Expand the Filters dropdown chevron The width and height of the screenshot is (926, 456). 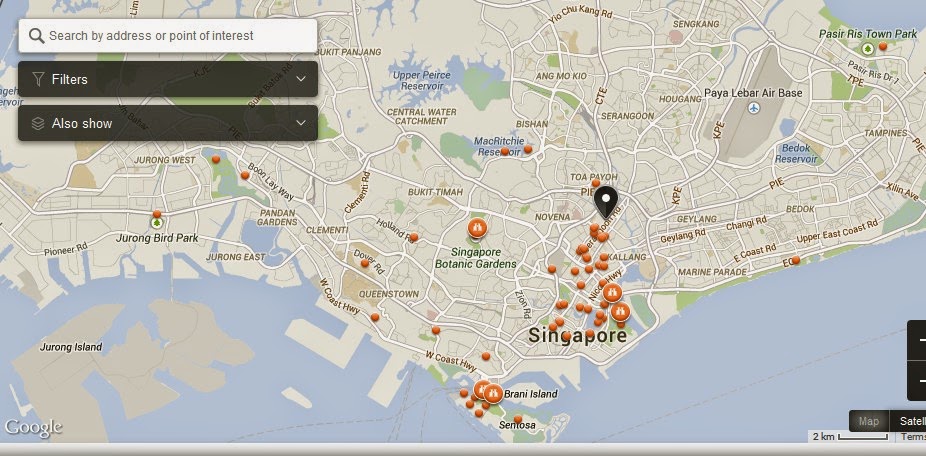point(301,79)
